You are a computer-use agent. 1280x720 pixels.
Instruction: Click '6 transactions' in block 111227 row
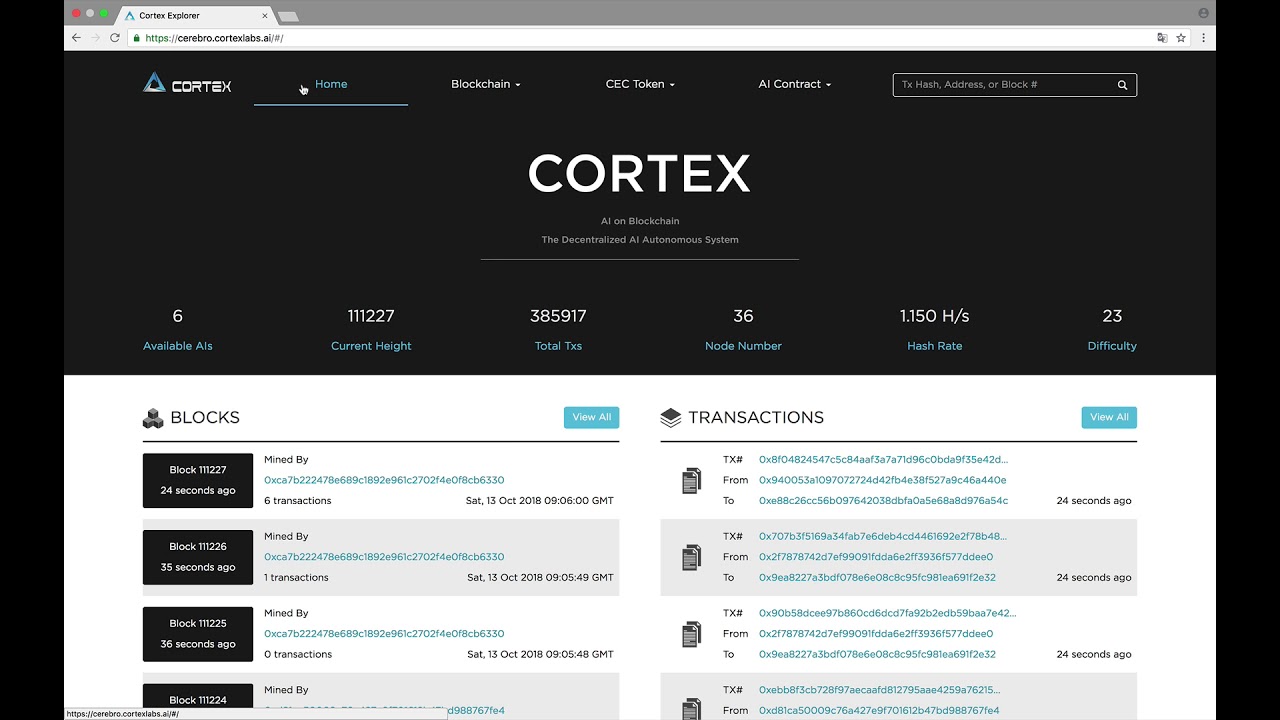[298, 501]
